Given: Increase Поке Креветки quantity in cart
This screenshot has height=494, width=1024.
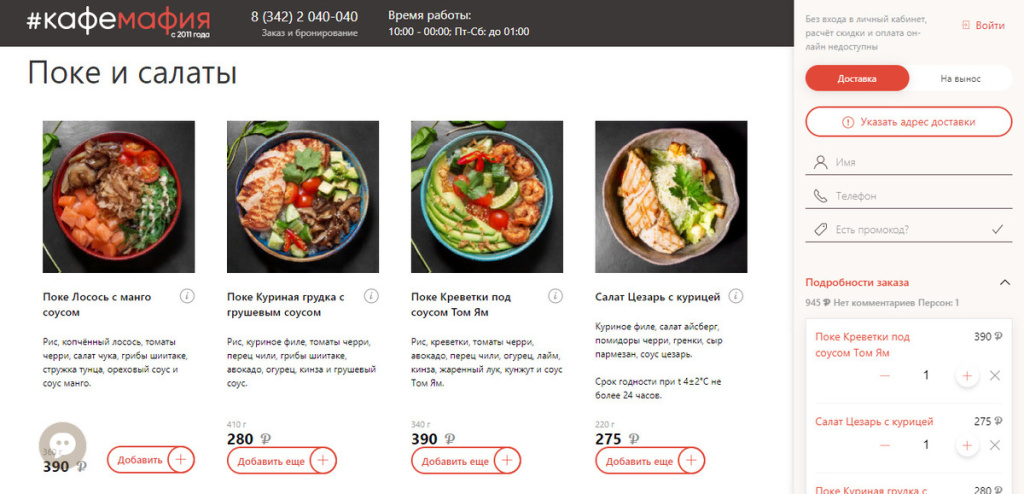Looking at the screenshot, I should coord(966,376).
